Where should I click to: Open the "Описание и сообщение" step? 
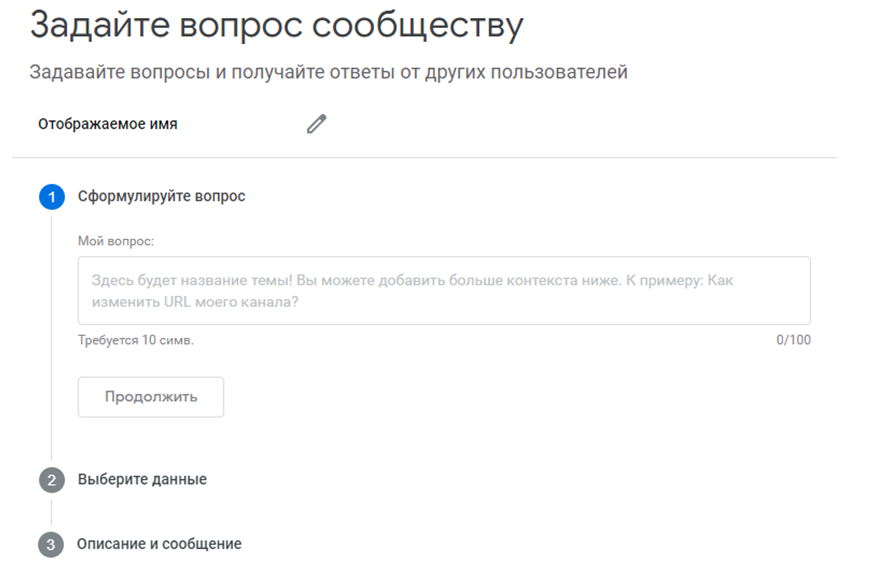click(159, 544)
